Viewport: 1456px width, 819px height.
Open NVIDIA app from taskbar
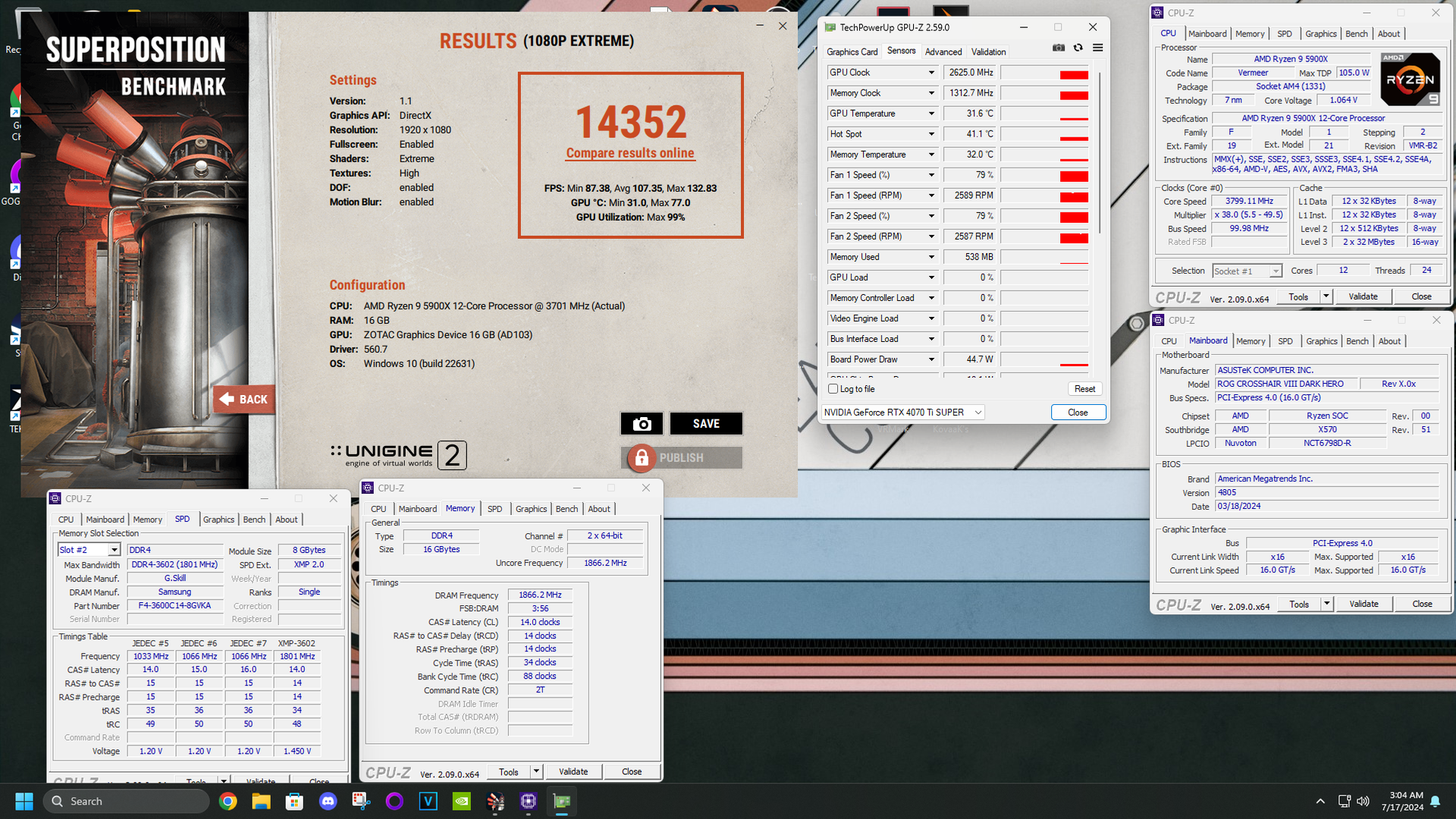tap(461, 801)
